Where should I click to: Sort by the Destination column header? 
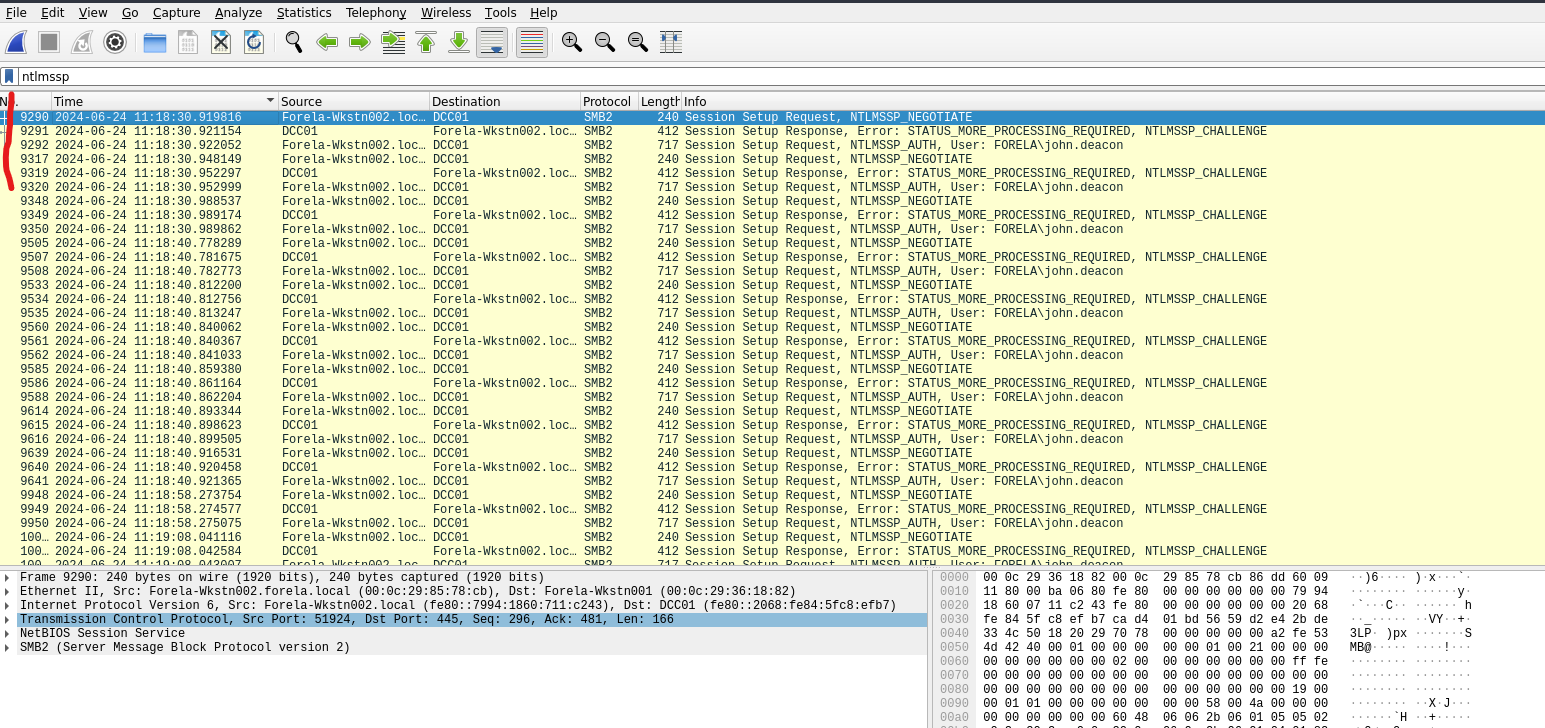pos(505,101)
